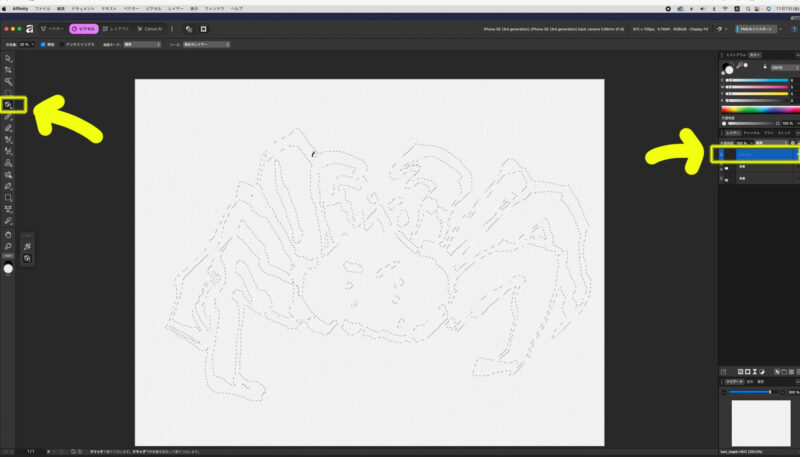Switch to the Pixel persona tab

point(84,29)
